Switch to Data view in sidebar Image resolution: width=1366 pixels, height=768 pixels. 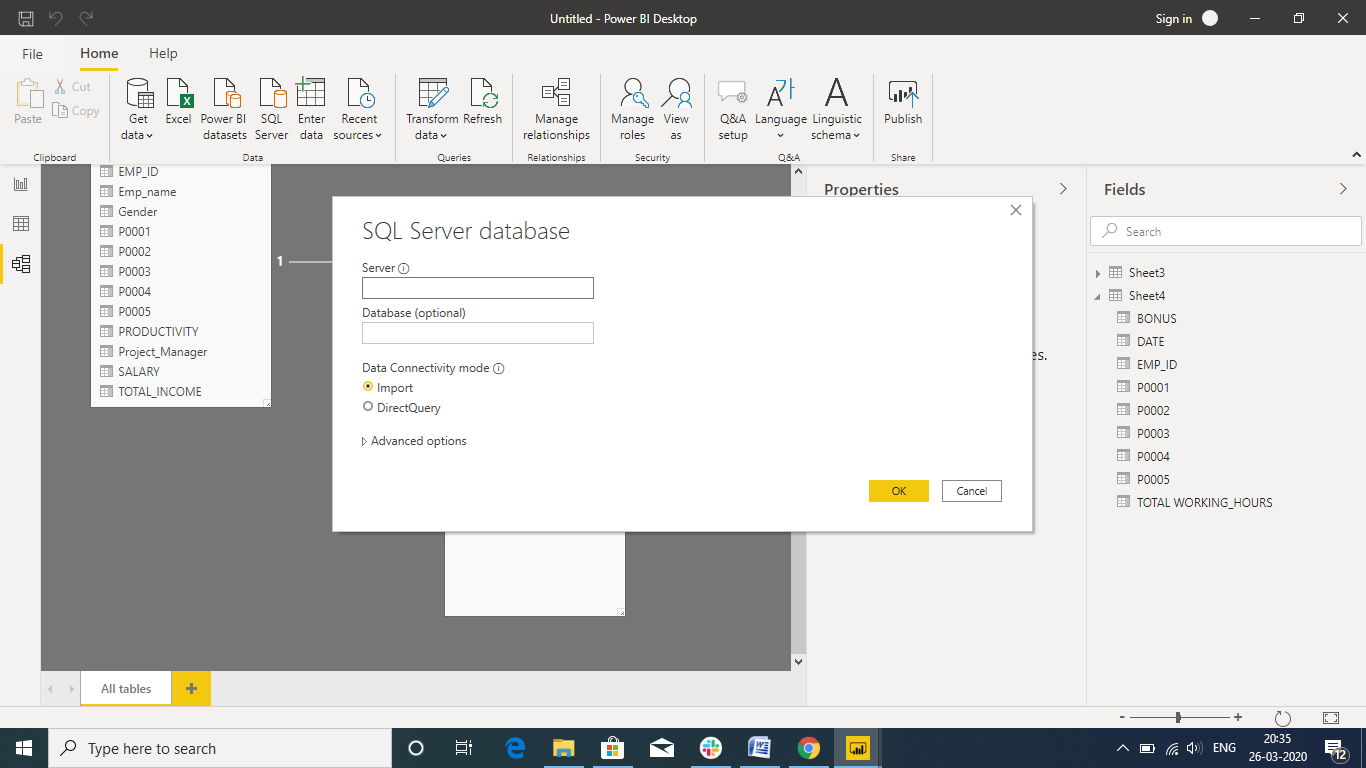[21, 224]
